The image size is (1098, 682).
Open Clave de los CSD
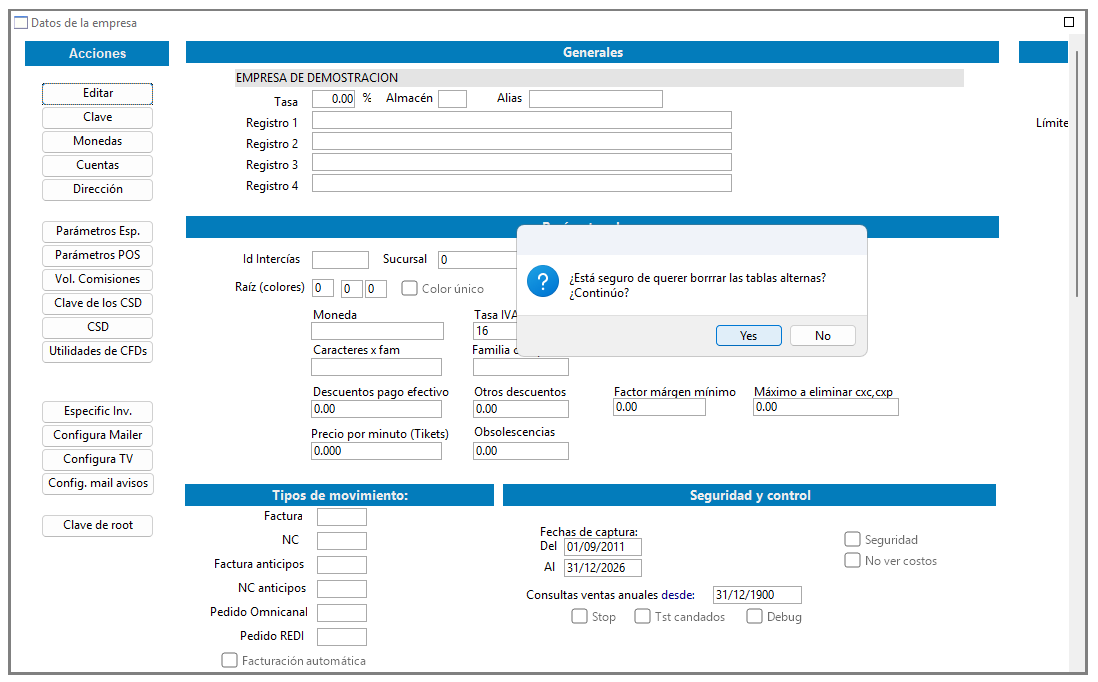[x=97, y=303]
